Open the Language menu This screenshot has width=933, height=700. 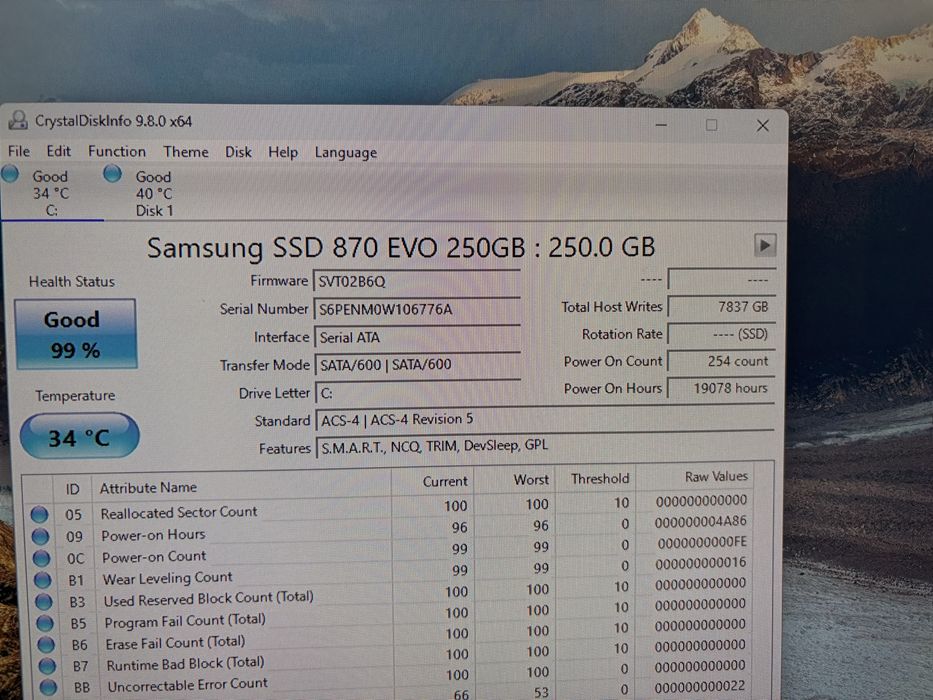(346, 153)
